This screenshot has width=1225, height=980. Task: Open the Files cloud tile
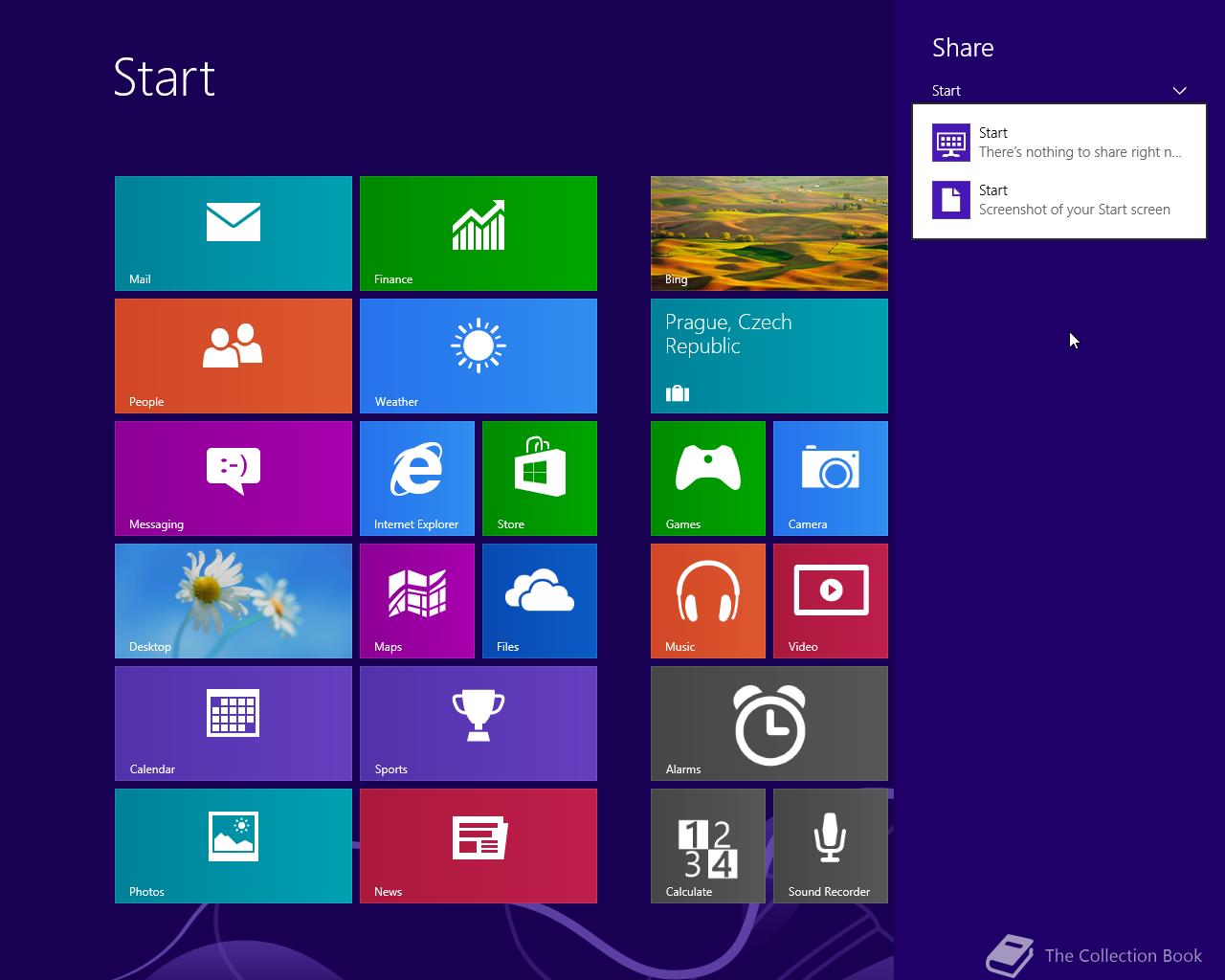click(x=540, y=601)
